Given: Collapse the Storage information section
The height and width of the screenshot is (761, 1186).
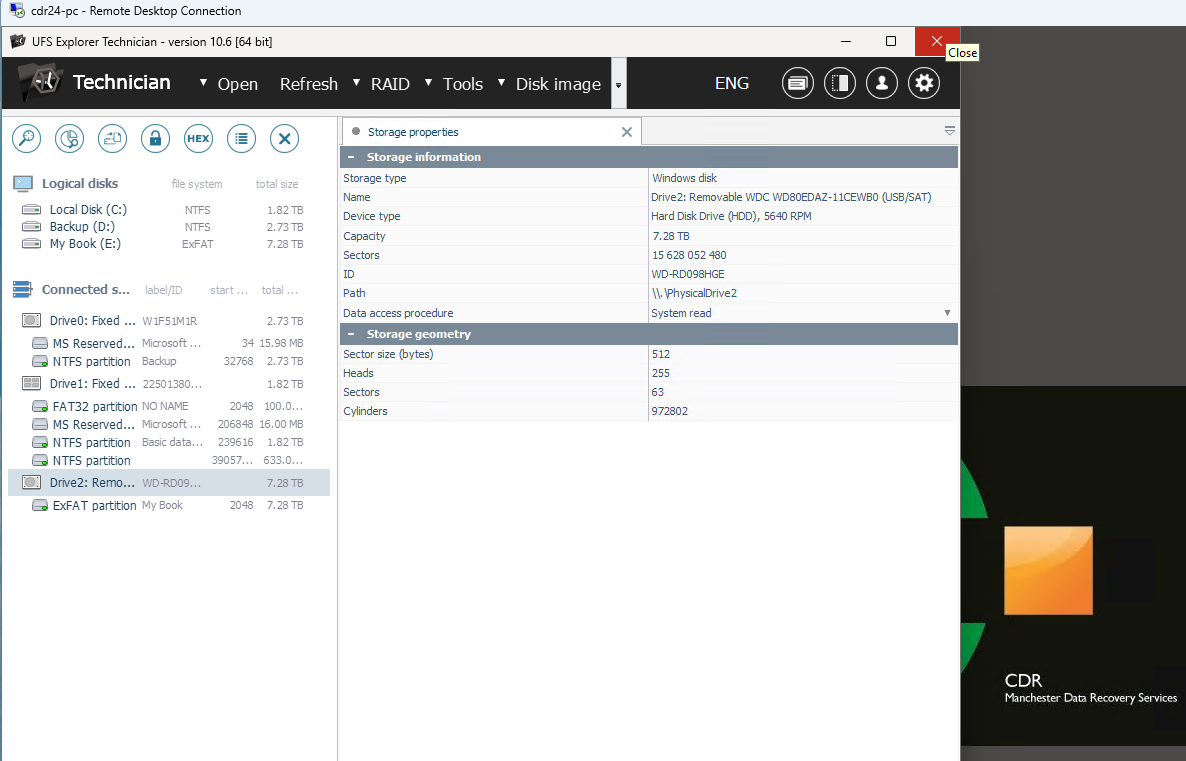Looking at the screenshot, I should coord(351,157).
